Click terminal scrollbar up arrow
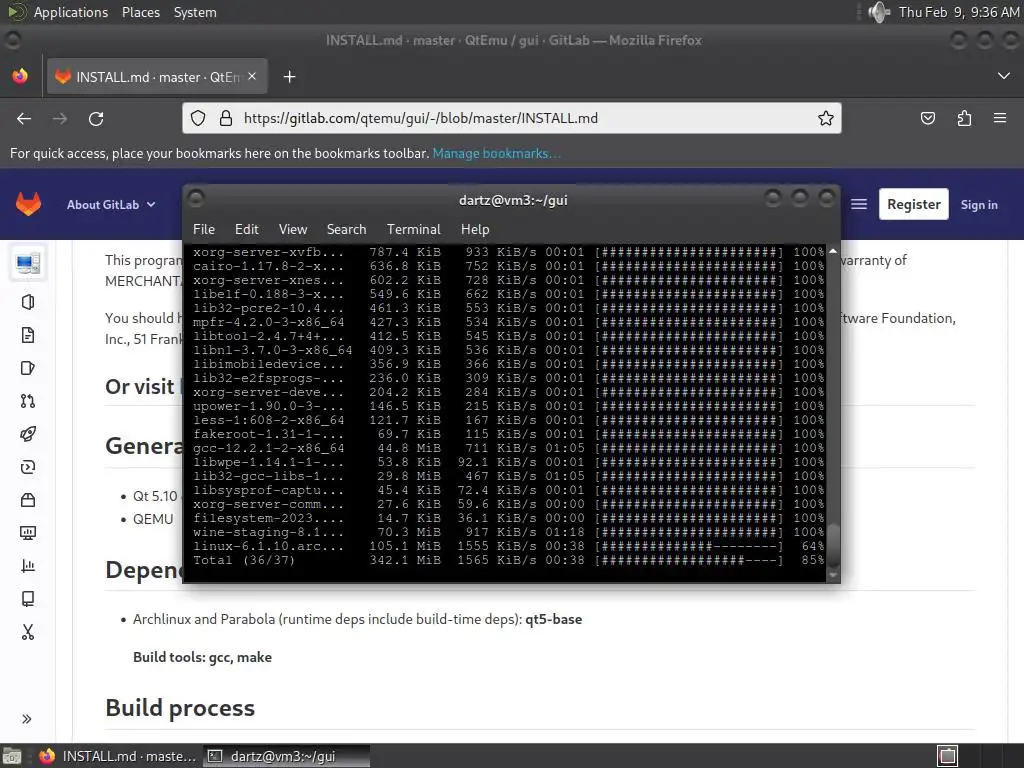The width and height of the screenshot is (1024, 768). click(833, 251)
